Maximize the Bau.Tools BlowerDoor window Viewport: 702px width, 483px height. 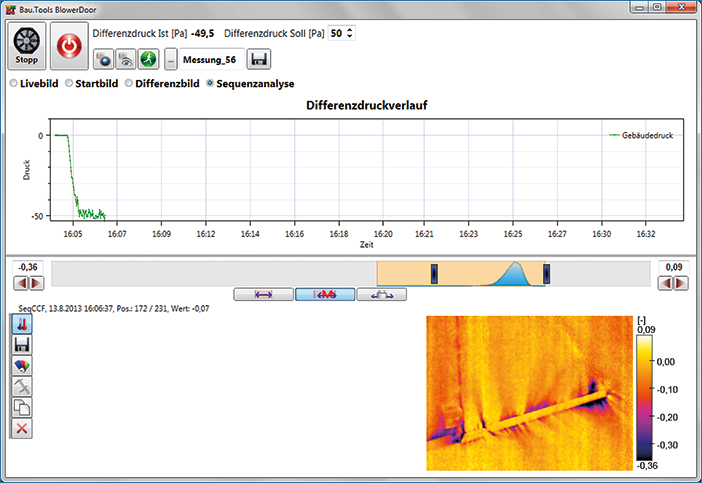(657, 7)
